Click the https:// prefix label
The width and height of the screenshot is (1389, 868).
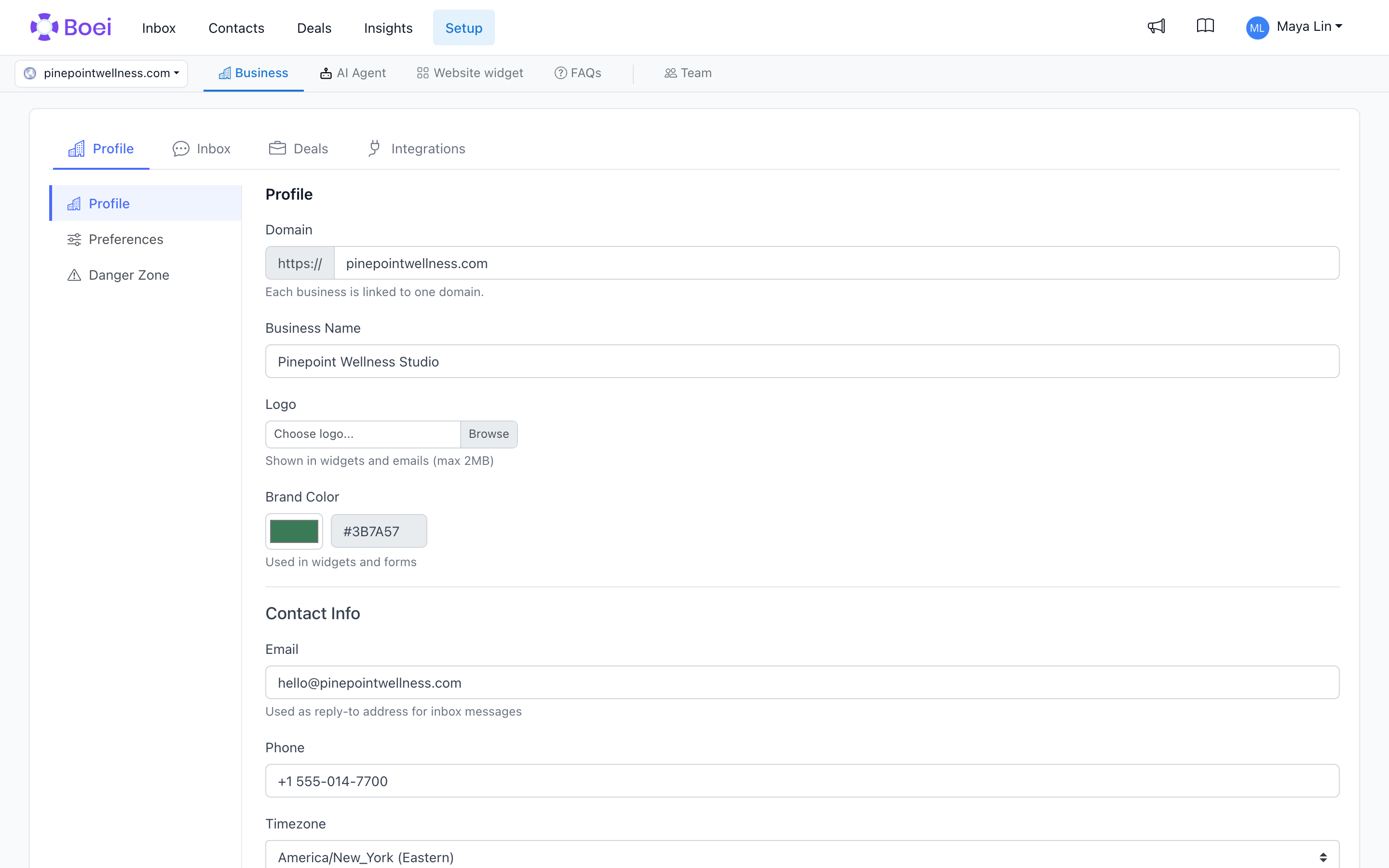(300, 263)
